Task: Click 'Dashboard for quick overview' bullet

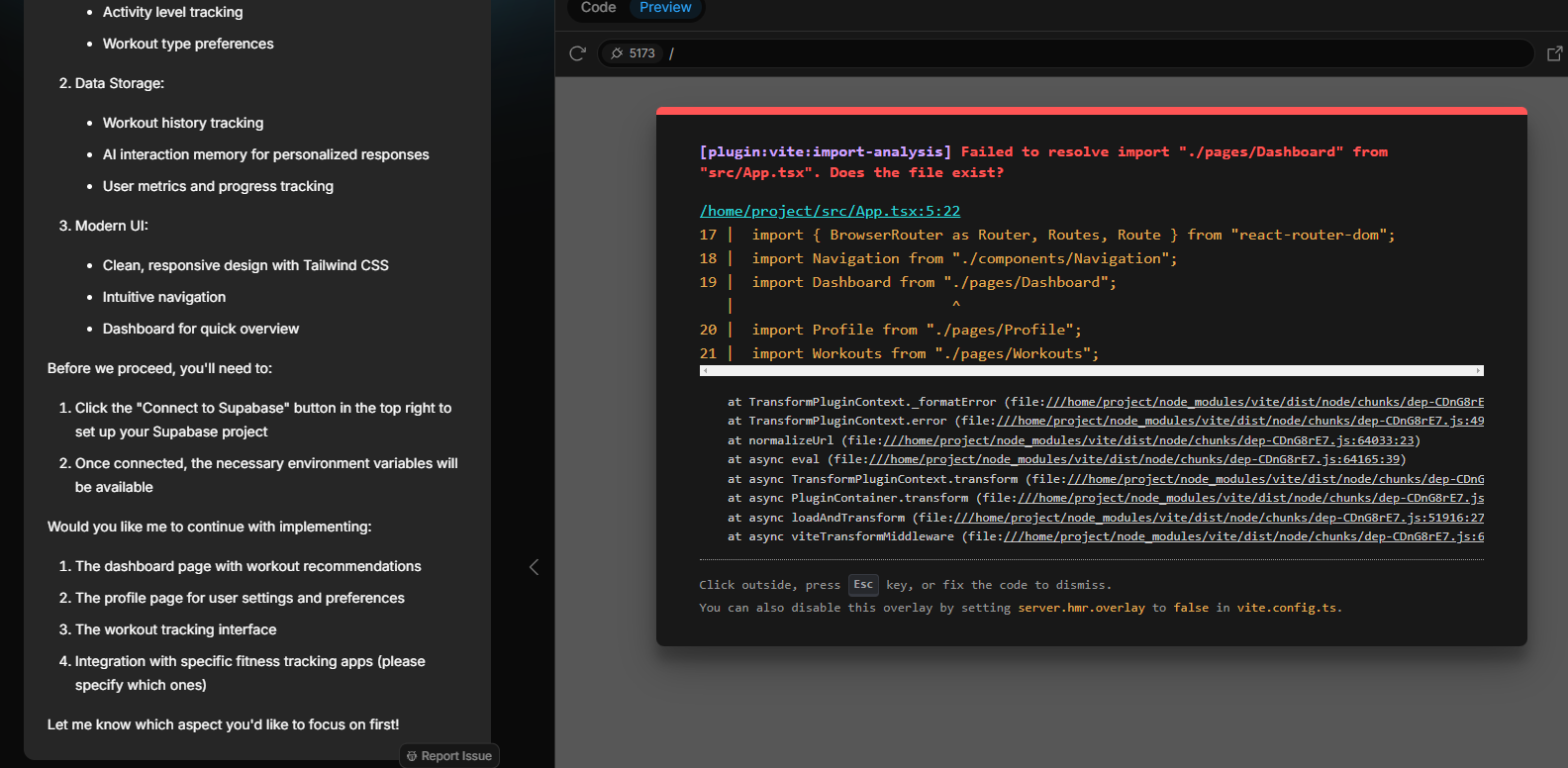Action: [201, 329]
